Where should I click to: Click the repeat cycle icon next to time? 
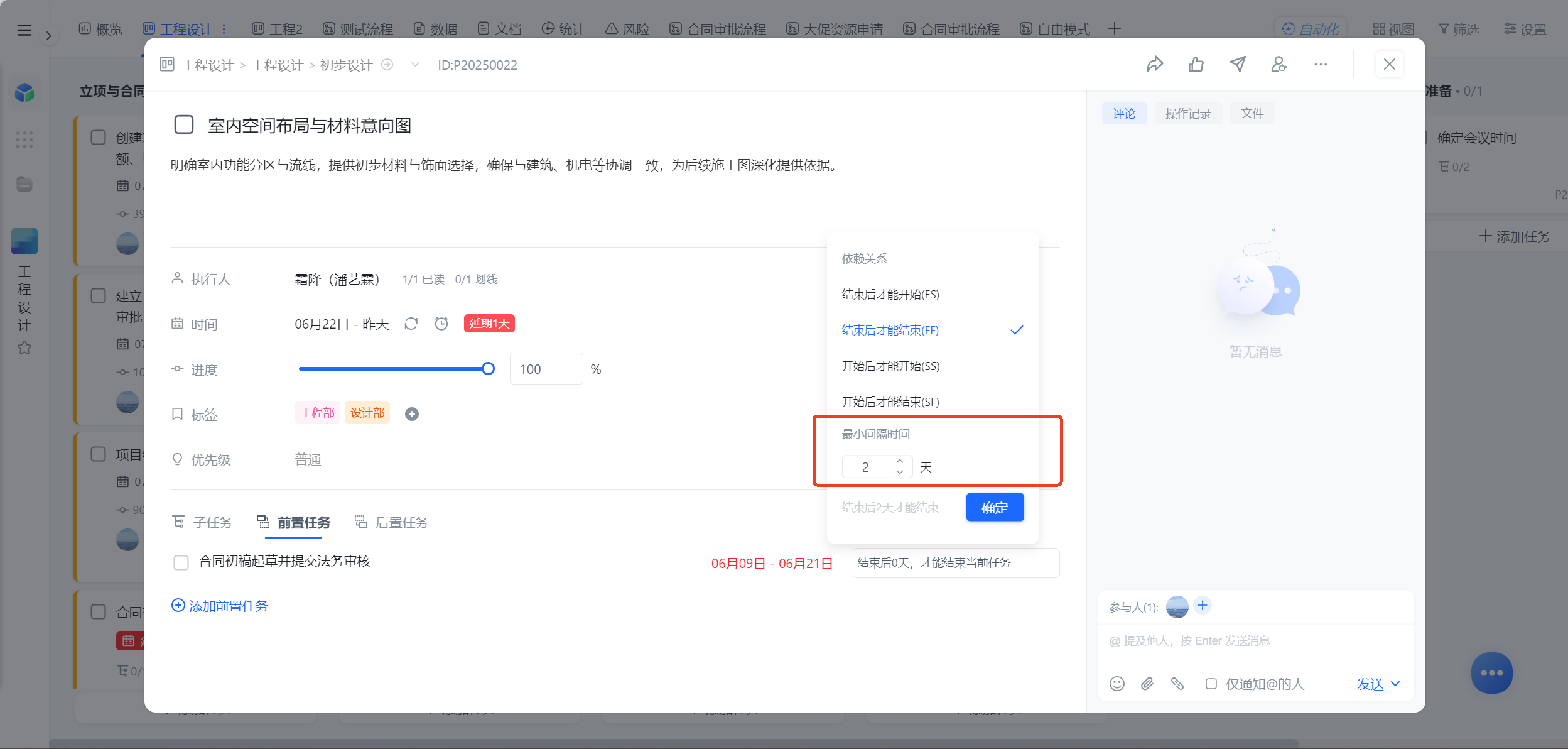[x=411, y=324]
